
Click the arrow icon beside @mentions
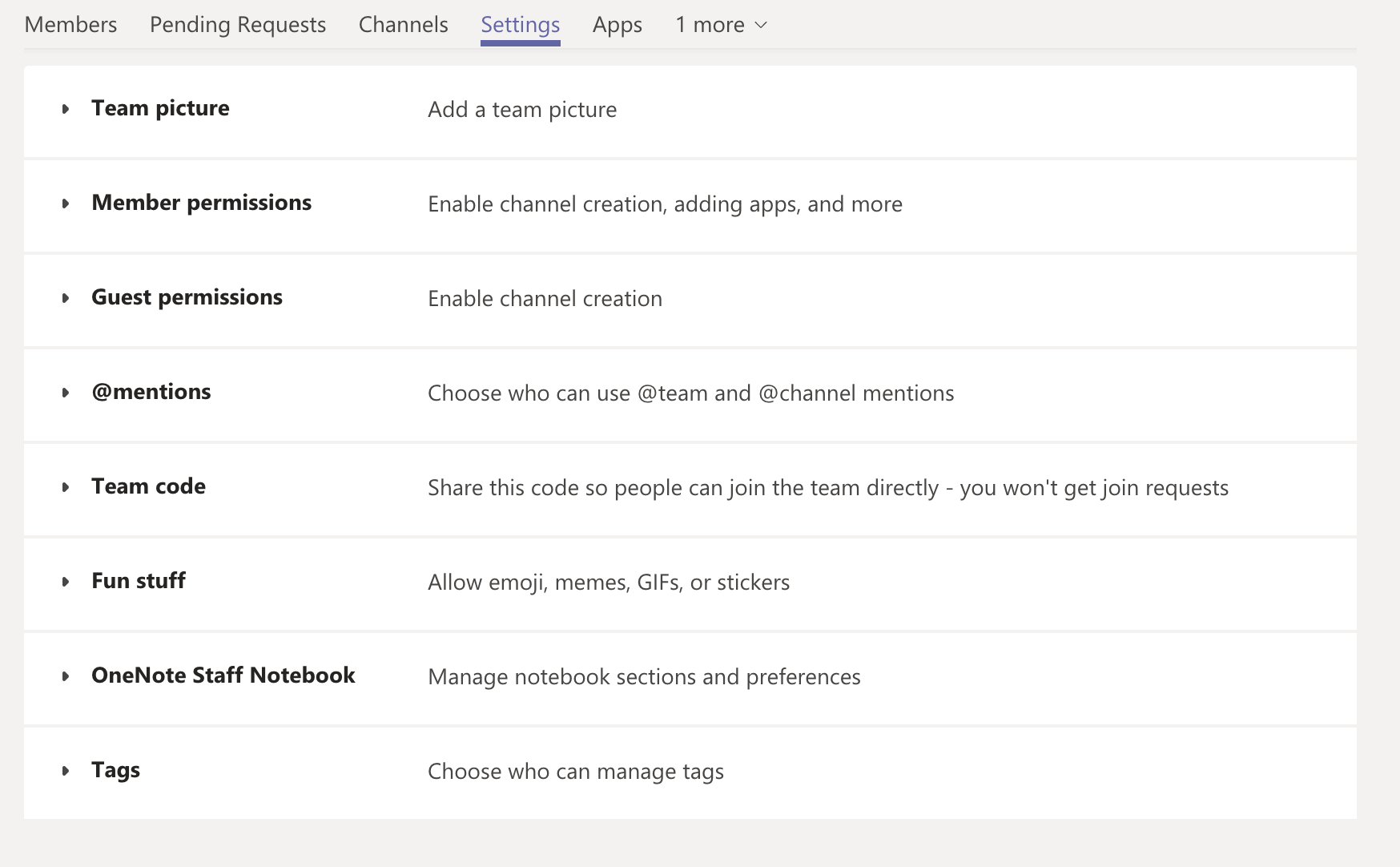coord(66,393)
